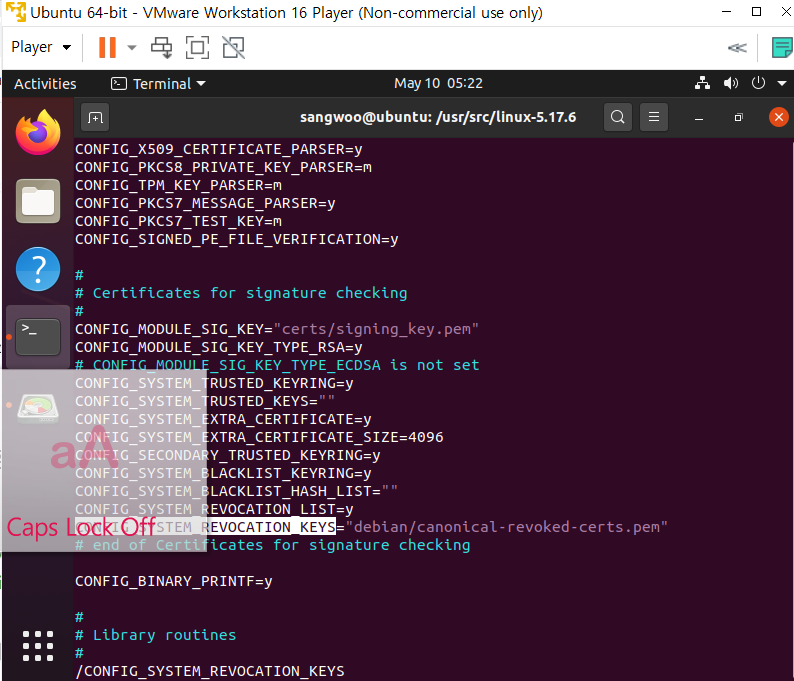794x681 pixels.
Task: Click the highlighted CONFIG_SYSTEM_REVOCATION_KEYS match
Action: (205, 527)
